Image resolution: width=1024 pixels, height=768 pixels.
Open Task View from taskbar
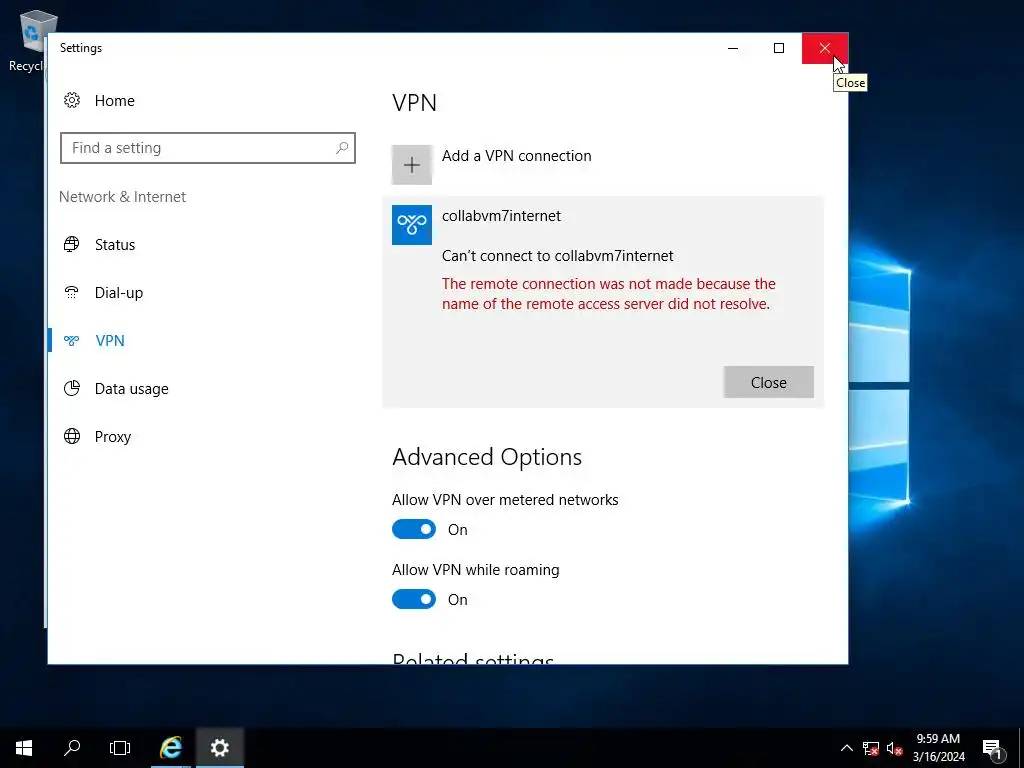tap(120, 748)
